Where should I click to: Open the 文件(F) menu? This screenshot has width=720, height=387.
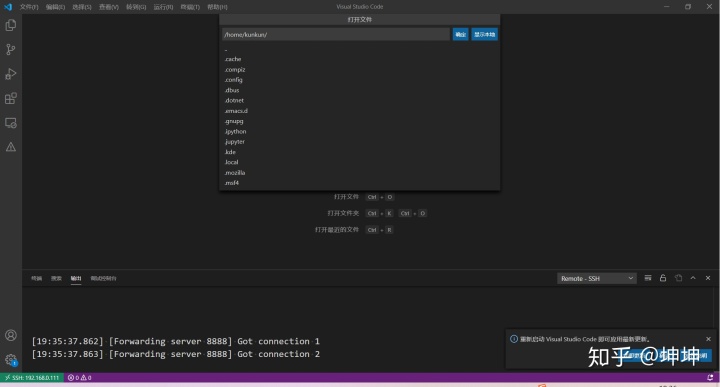coord(29,7)
